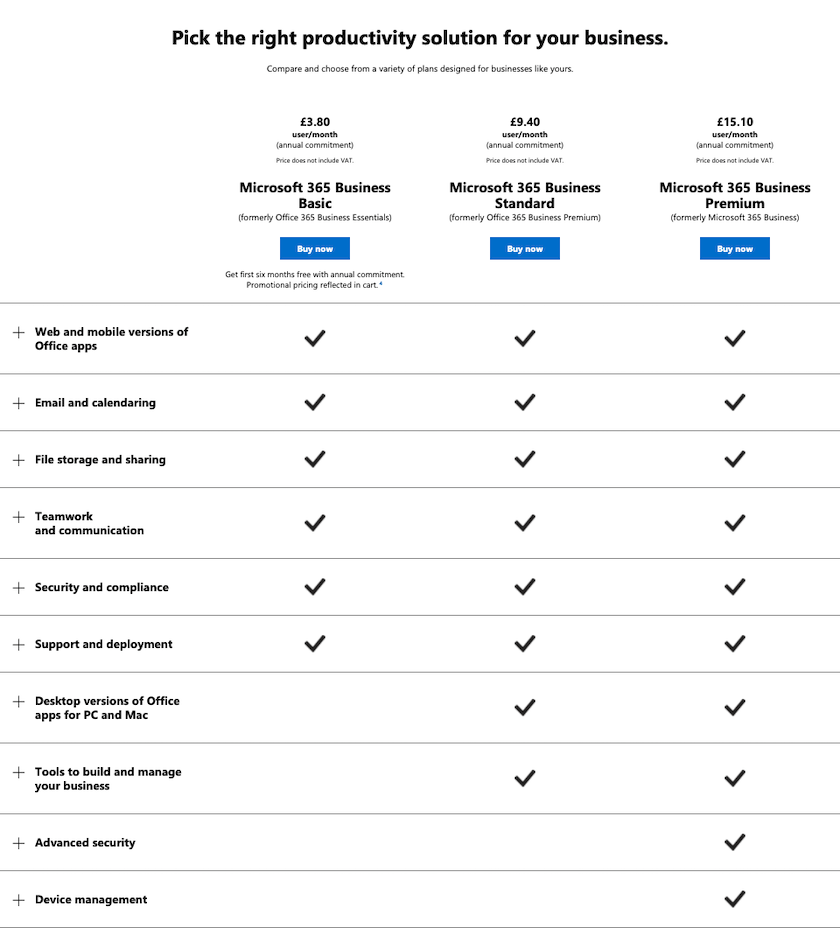840x928 pixels.
Task: Click plus icon beside Advanced security
Action: click(x=18, y=843)
